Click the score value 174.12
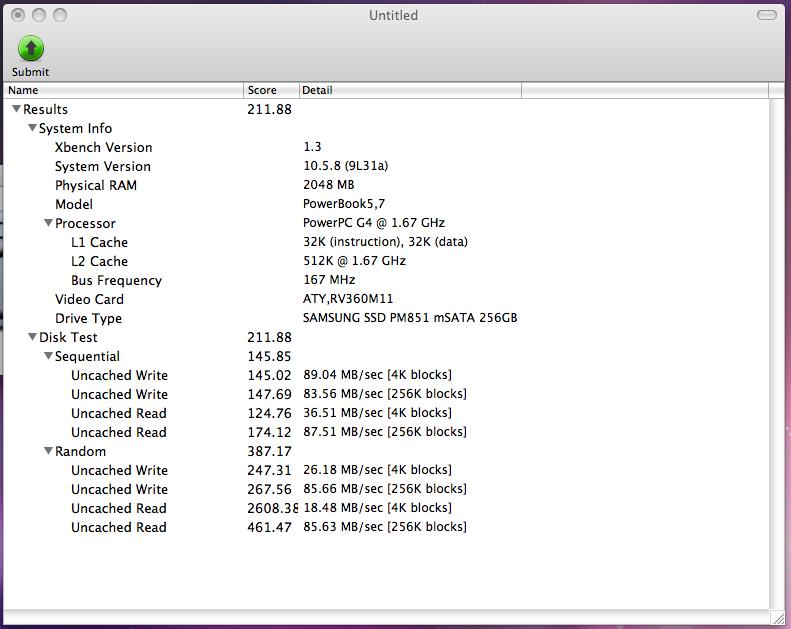 (x=269, y=432)
